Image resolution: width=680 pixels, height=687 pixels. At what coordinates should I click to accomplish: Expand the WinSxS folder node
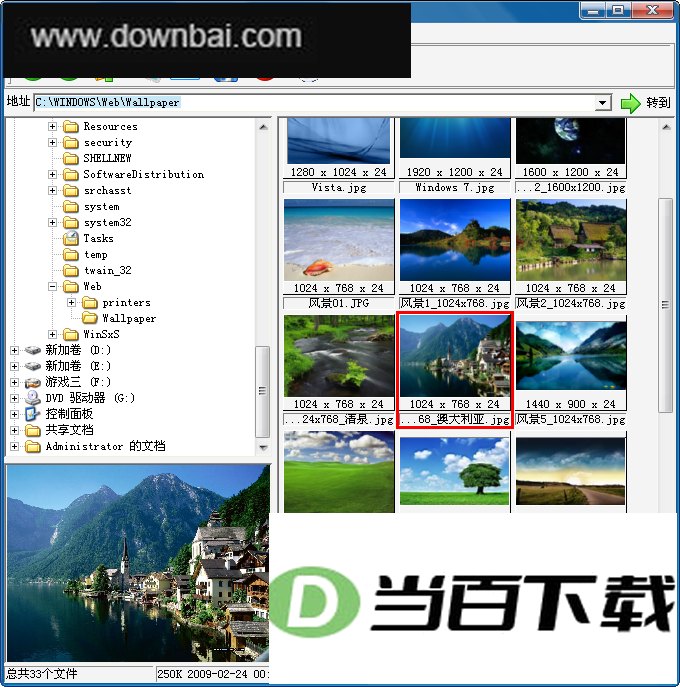(x=52, y=334)
